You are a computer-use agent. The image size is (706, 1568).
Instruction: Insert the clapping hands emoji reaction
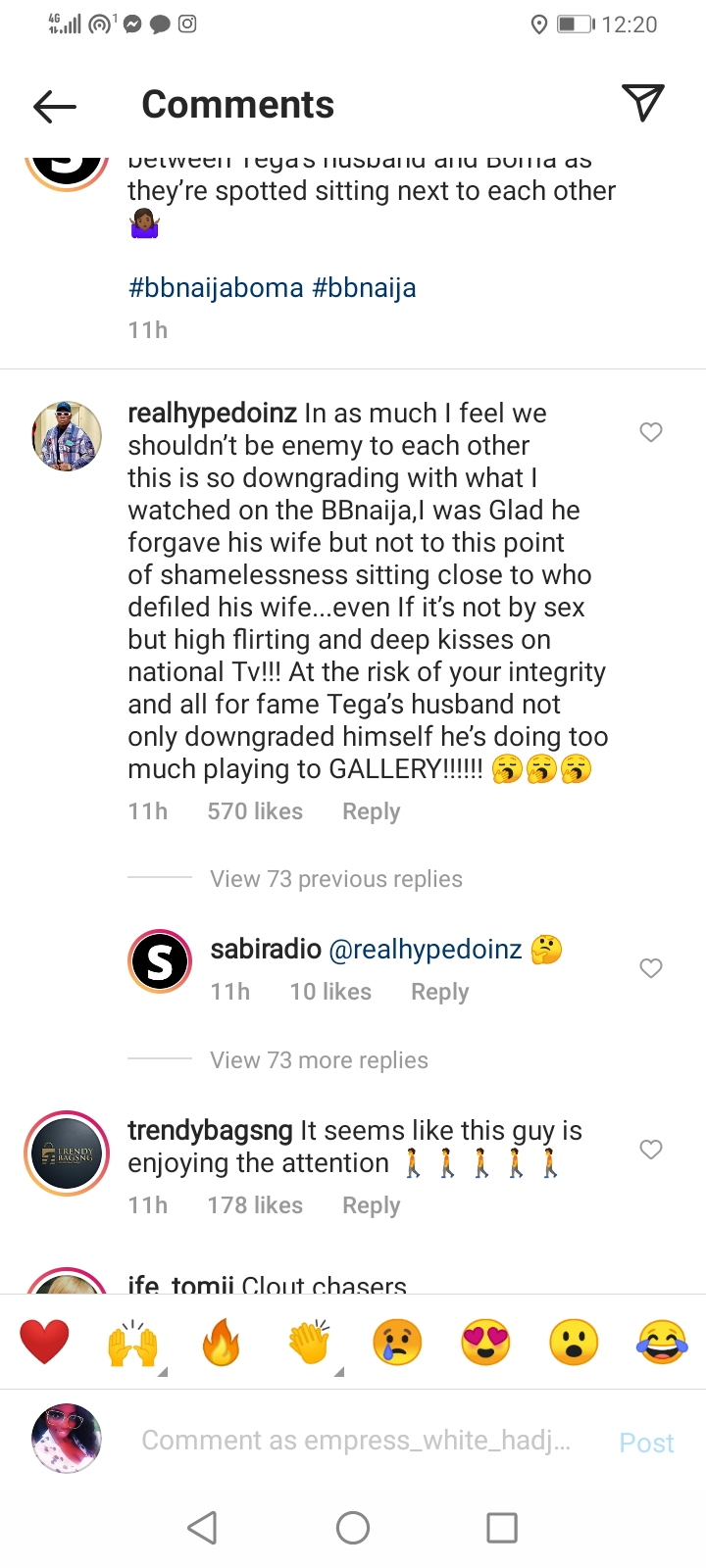(310, 1343)
